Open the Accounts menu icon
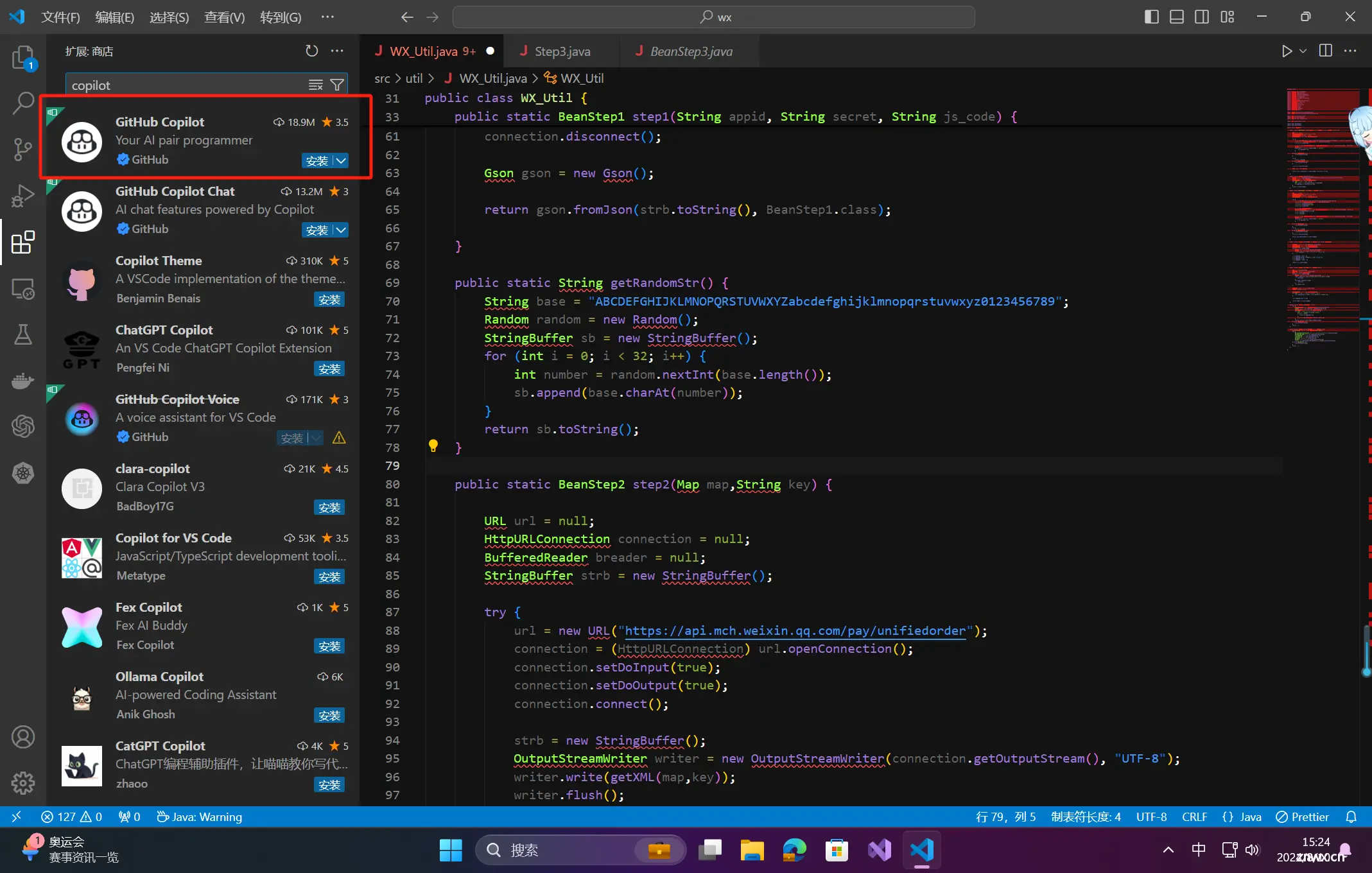The height and width of the screenshot is (873, 1372). [x=23, y=737]
